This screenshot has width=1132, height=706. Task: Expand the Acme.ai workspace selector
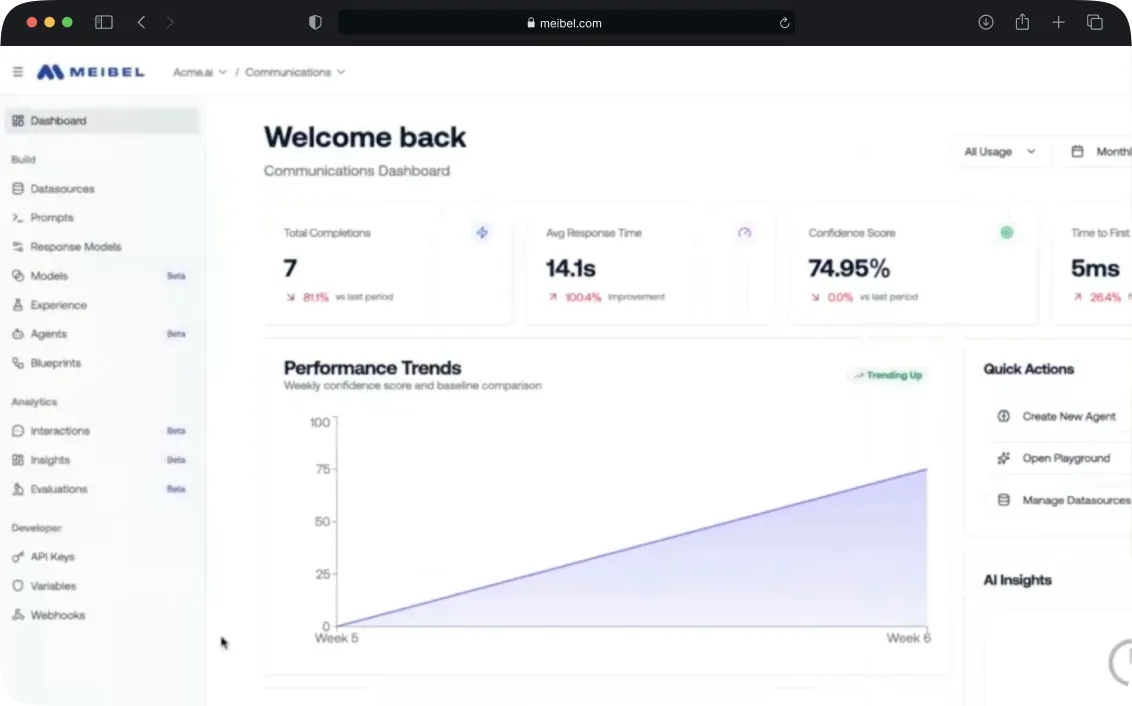199,71
